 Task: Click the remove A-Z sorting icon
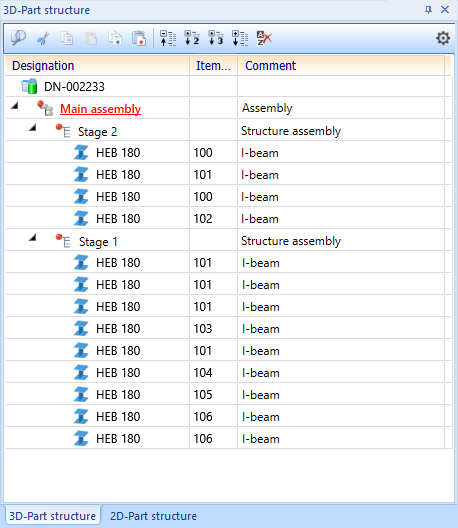(264, 38)
